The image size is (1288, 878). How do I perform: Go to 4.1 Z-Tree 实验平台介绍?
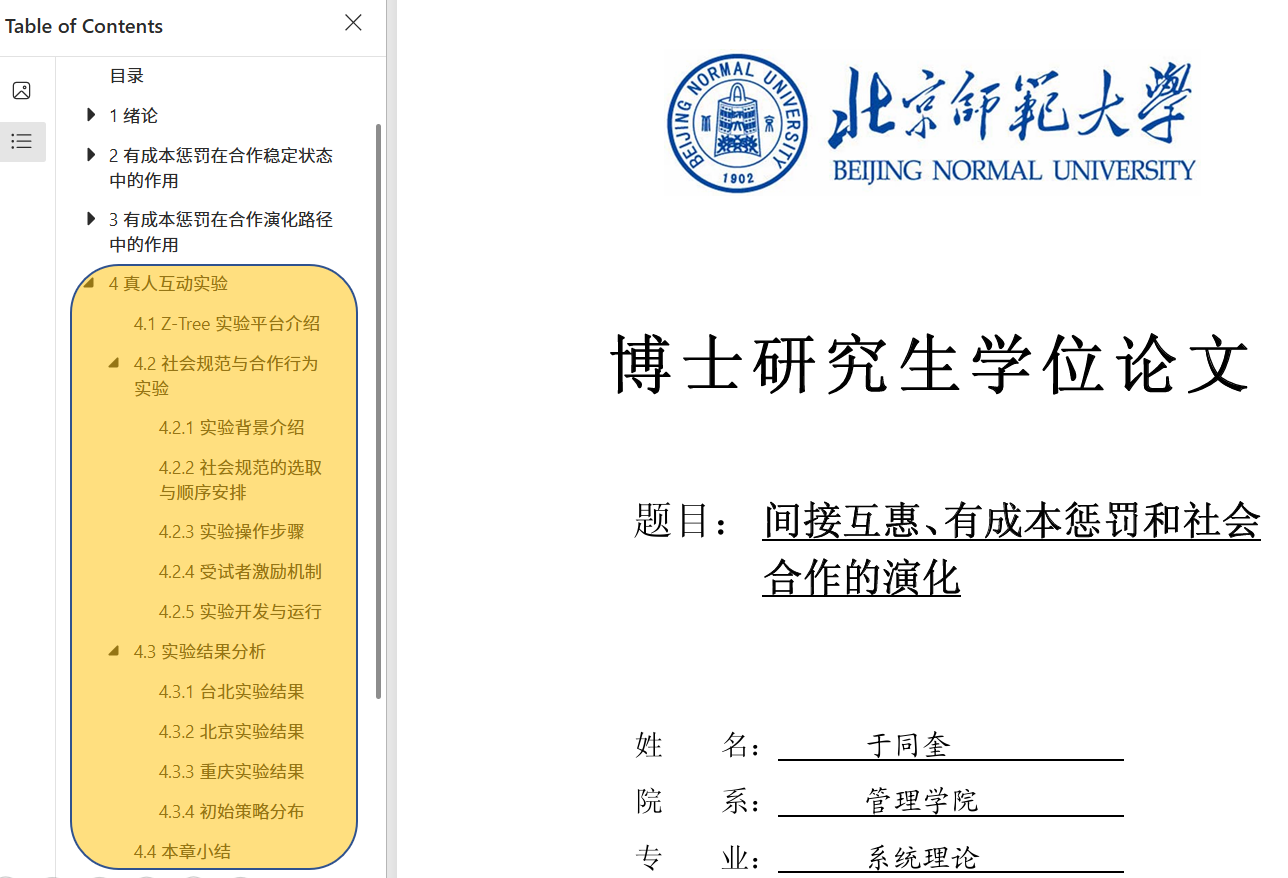click(226, 324)
